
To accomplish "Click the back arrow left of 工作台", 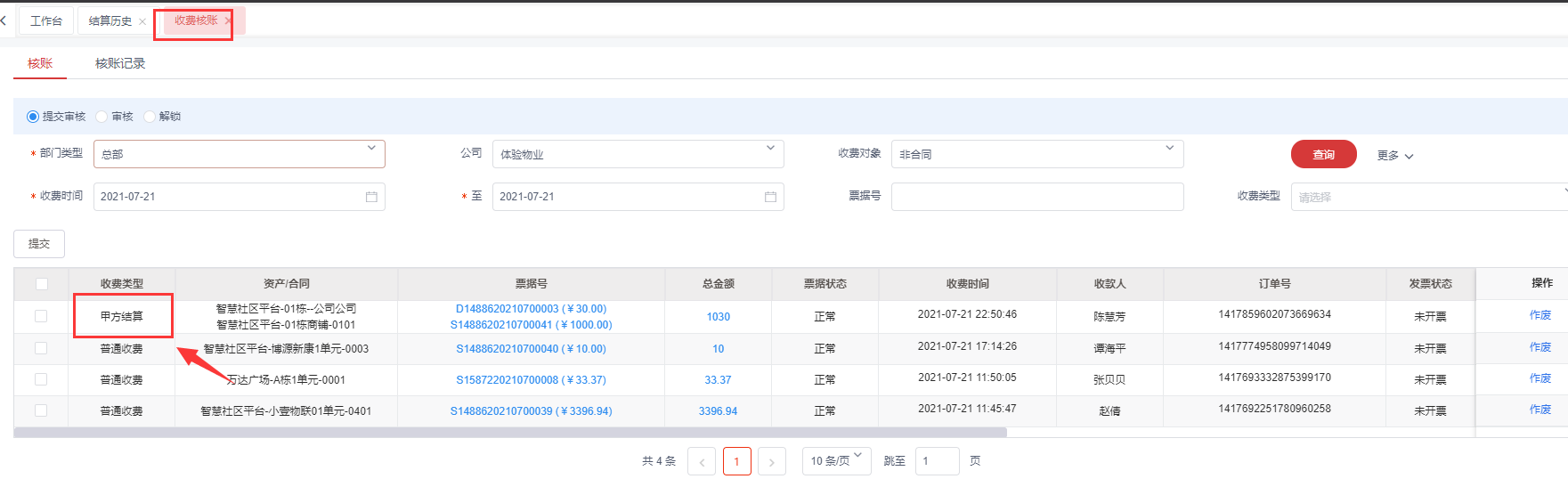I will (x=4, y=20).
